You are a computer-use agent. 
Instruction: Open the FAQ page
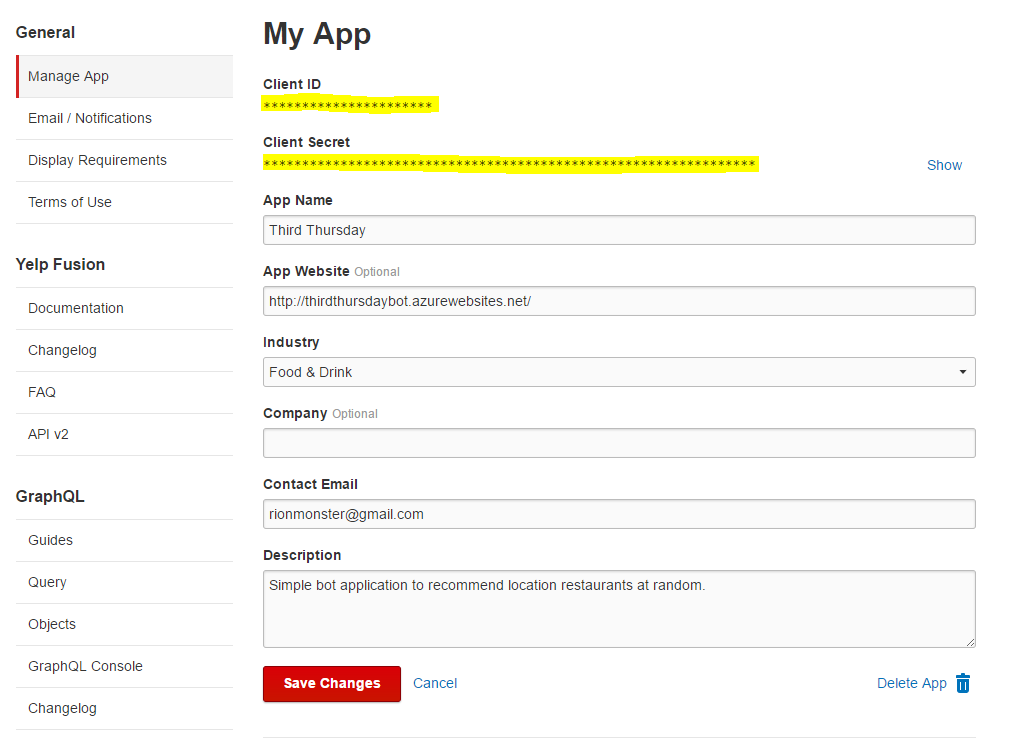pyautogui.click(x=124, y=392)
